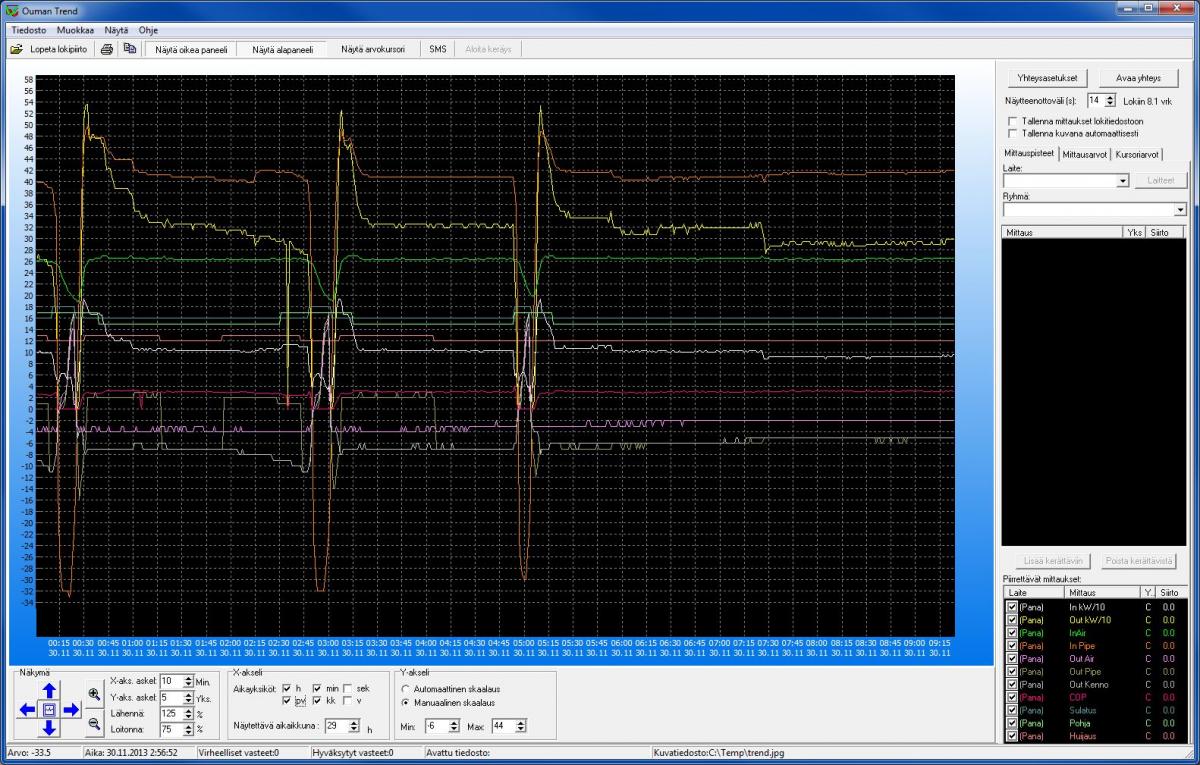Image resolution: width=1200 pixels, height=765 pixels.
Task: Click the copy icon in the toolbar
Action: [130, 48]
